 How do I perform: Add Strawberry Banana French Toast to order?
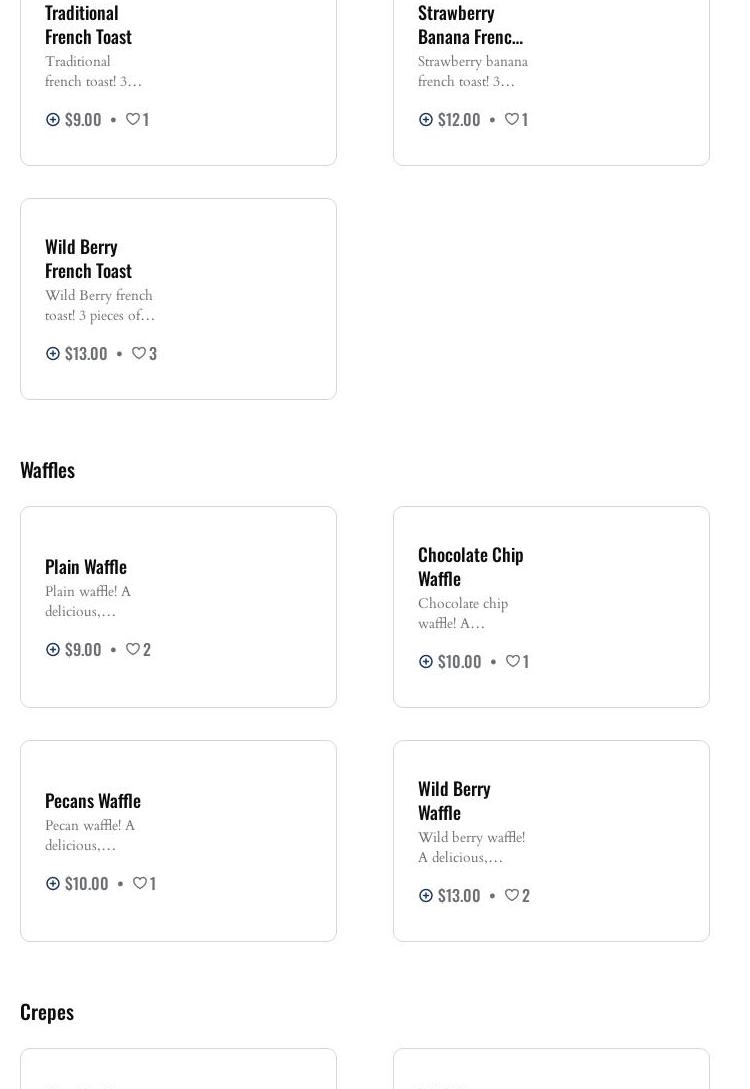pyautogui.click(x=426, y=119)
